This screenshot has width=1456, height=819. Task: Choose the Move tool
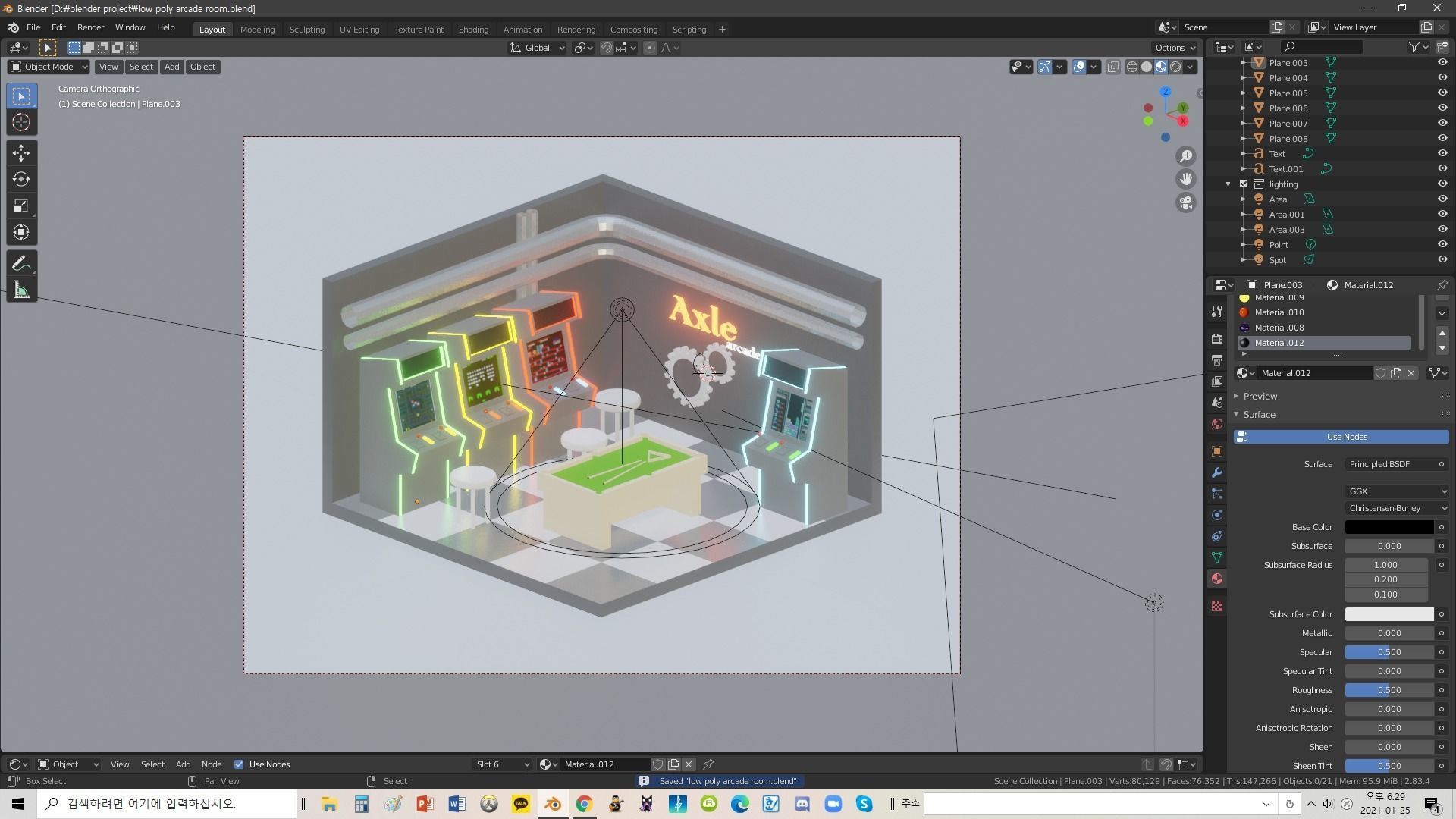tap(21, 153)
